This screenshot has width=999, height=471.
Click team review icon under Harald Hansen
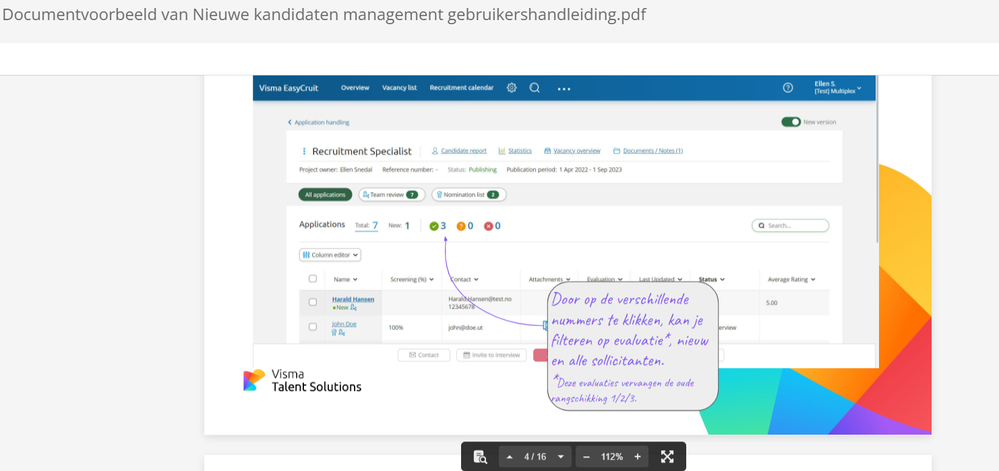[x=354, y=307]
